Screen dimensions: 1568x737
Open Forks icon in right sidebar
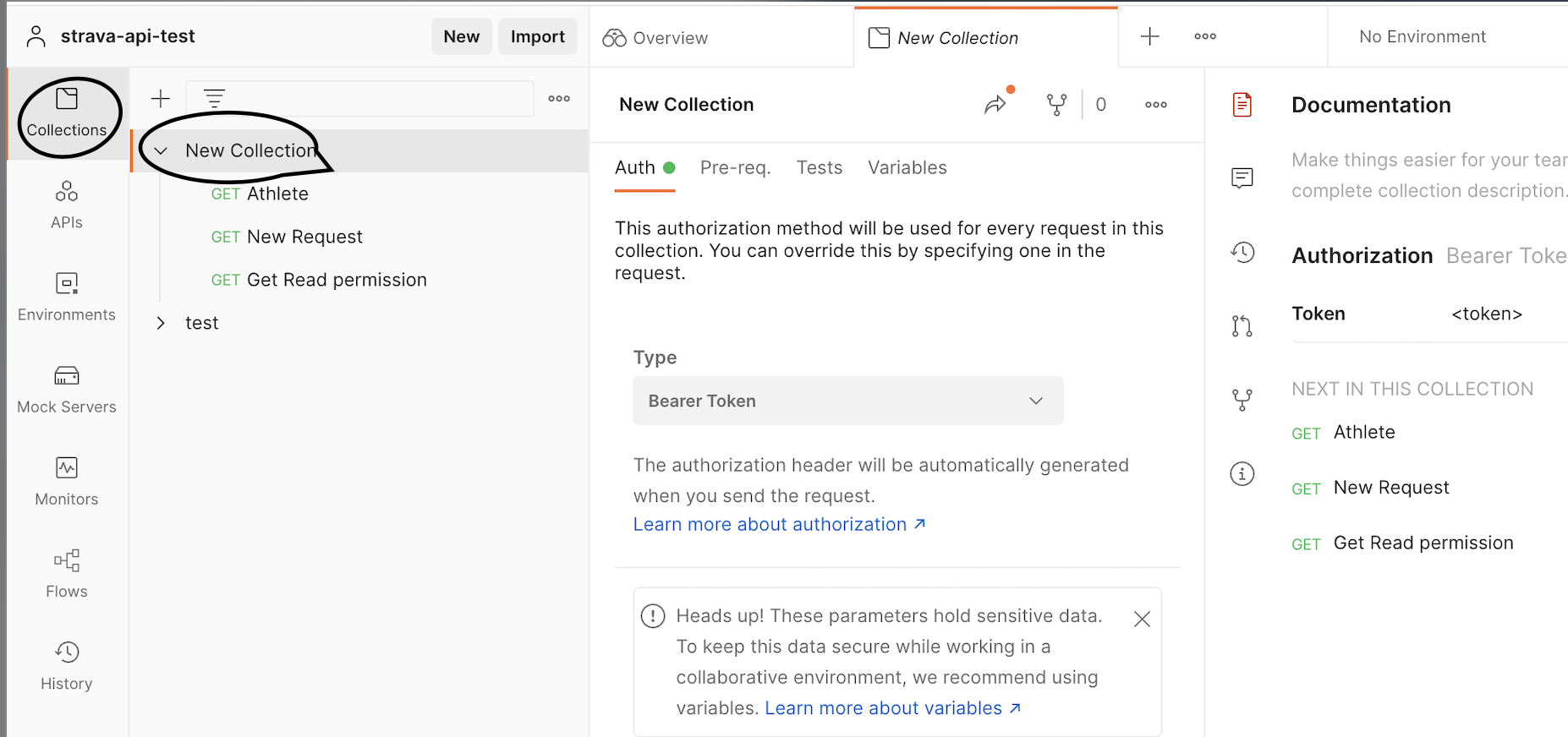coord(1242,400)
